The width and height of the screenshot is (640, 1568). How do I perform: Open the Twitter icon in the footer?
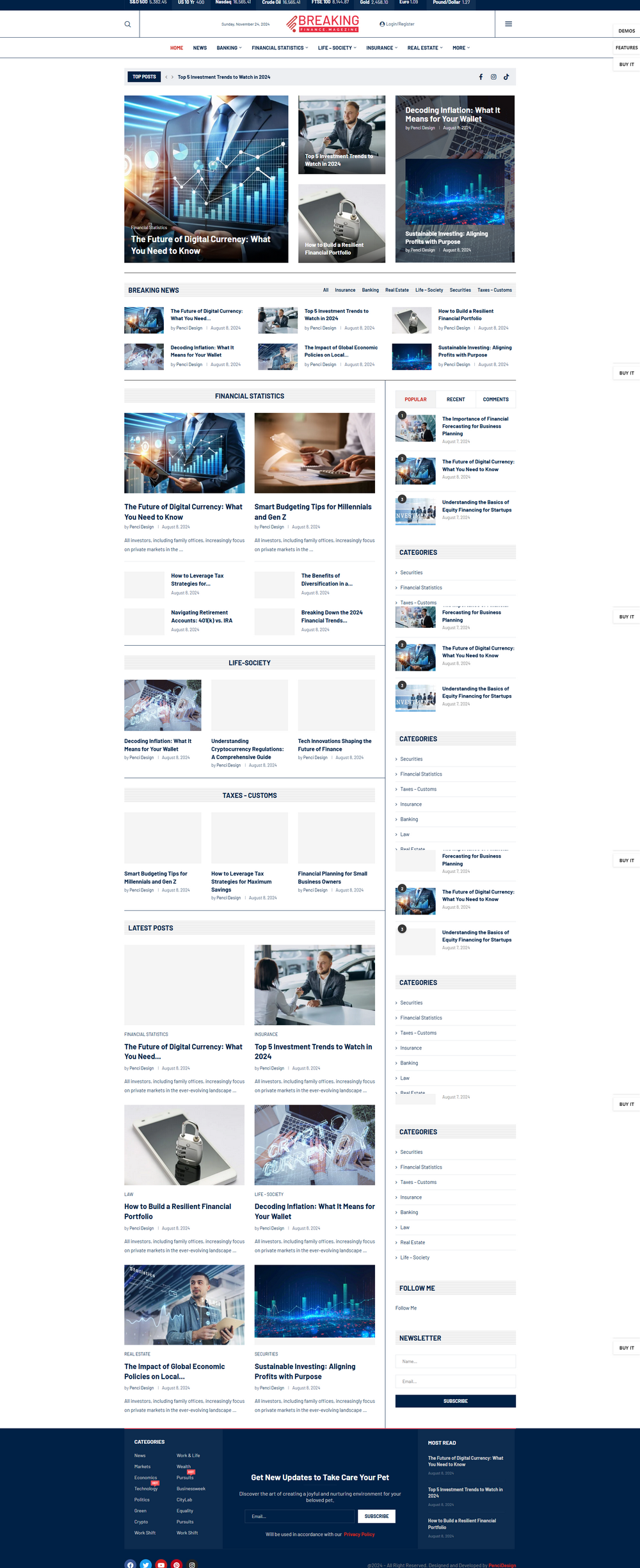(x=146, y=1564)
